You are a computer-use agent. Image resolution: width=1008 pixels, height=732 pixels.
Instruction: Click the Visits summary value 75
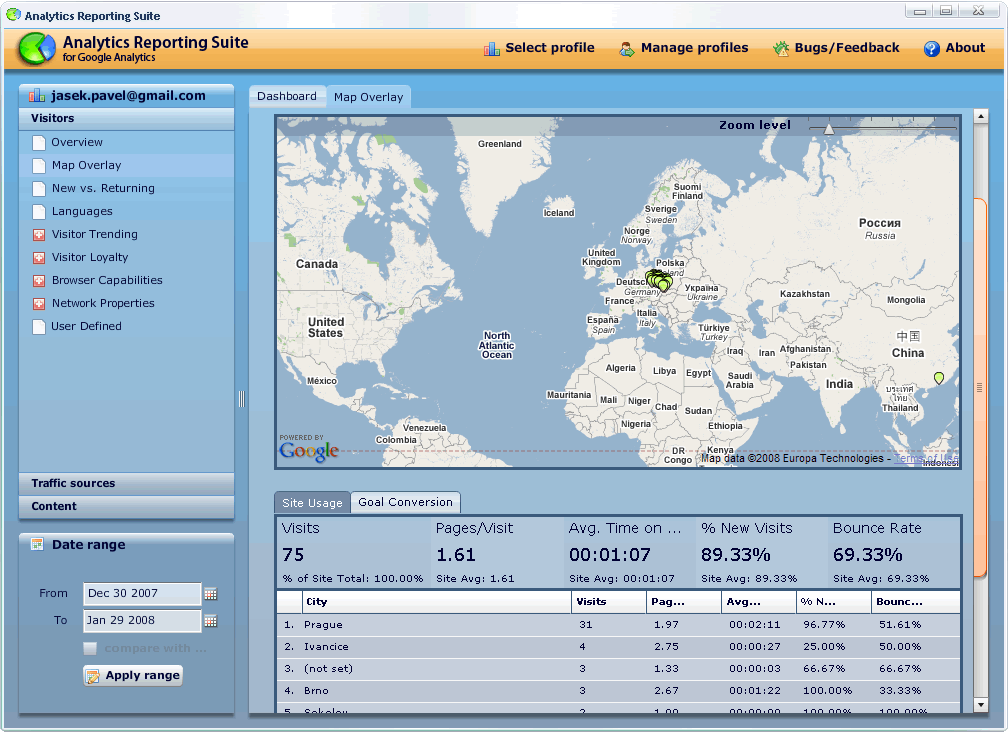(x=293, y=555)
